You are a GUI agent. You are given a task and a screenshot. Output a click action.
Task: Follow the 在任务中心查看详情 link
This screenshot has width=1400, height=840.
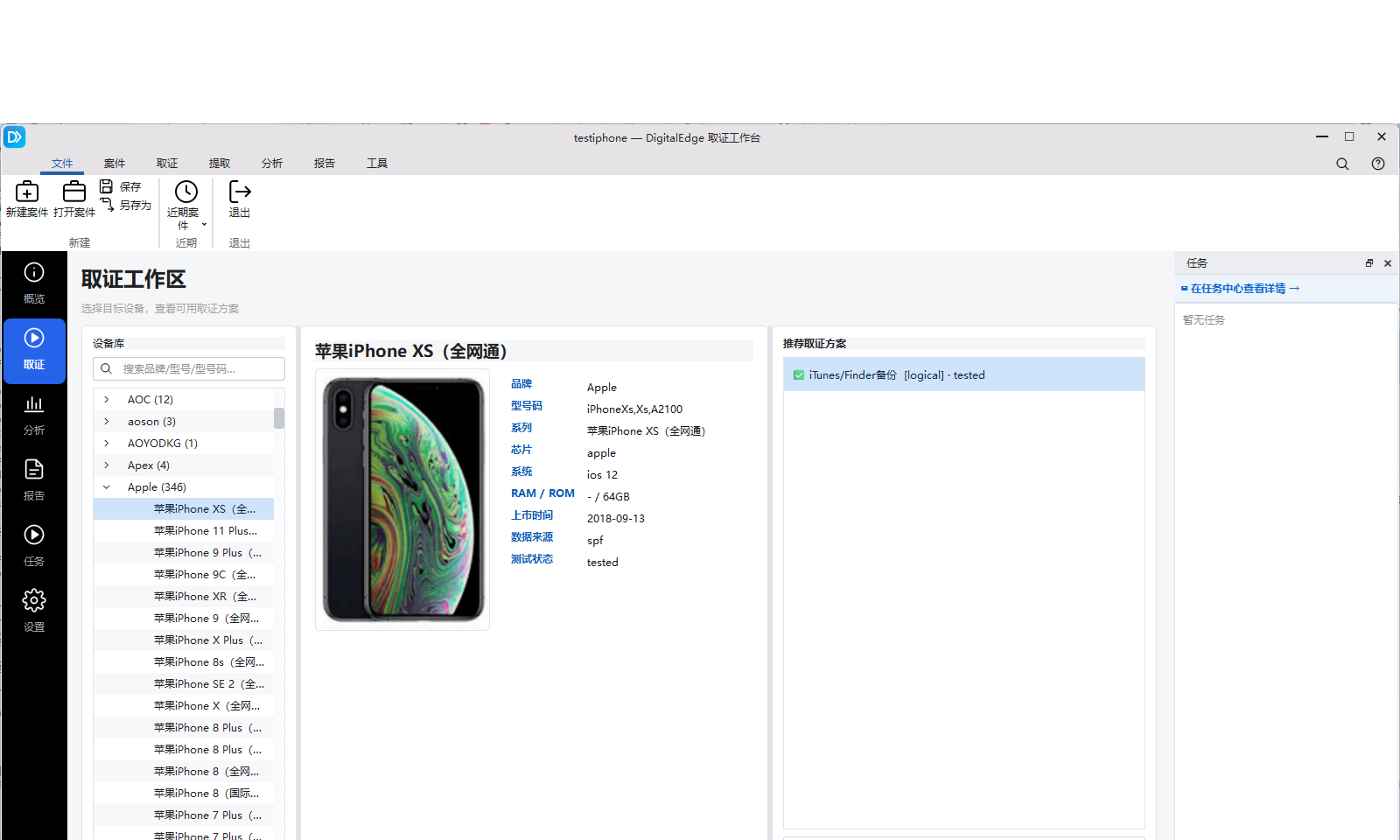[x=1241, y=289]
